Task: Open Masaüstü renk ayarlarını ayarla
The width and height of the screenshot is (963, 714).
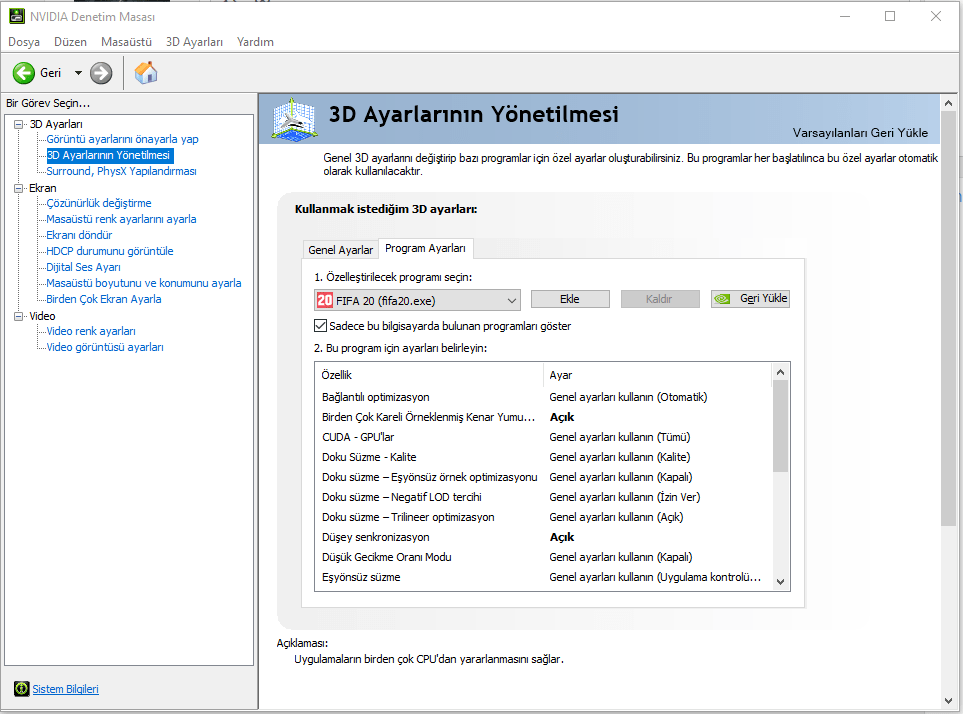Action: tap(121, 219)
